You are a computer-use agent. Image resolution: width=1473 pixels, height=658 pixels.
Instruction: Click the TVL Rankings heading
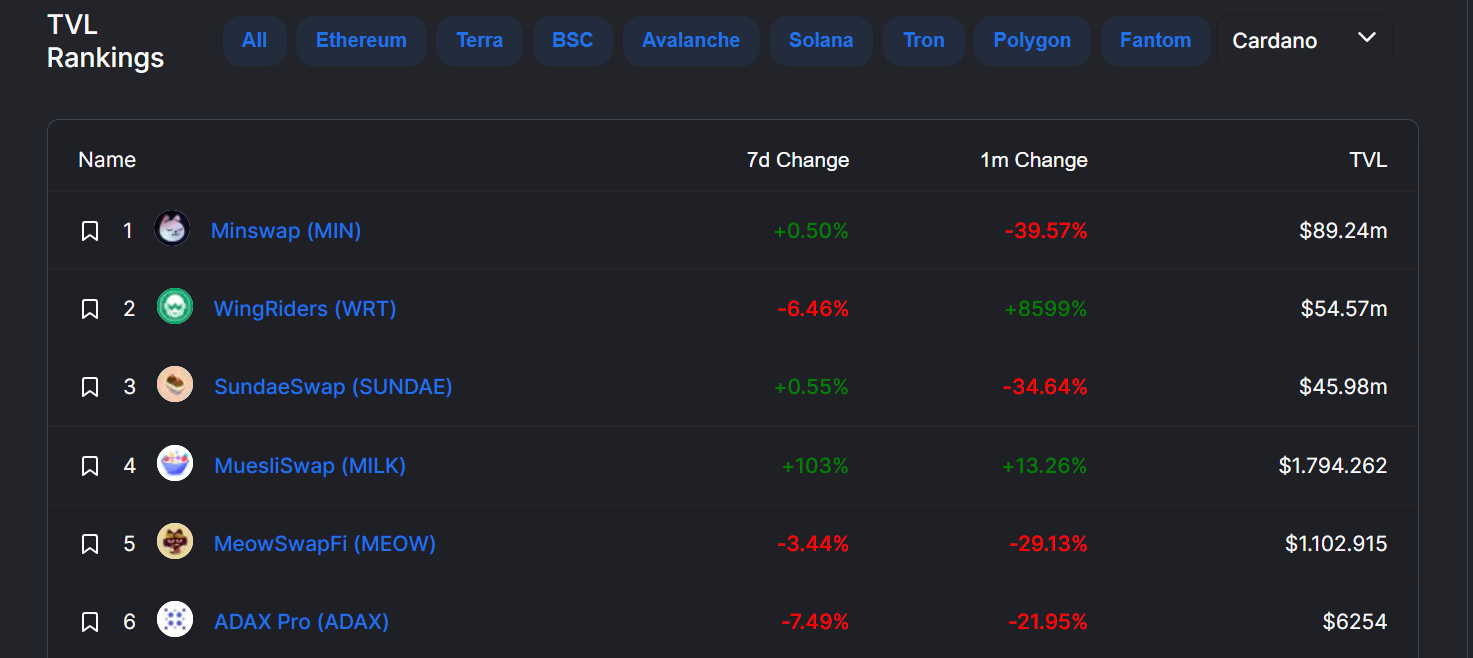click(x=105, y=41)
